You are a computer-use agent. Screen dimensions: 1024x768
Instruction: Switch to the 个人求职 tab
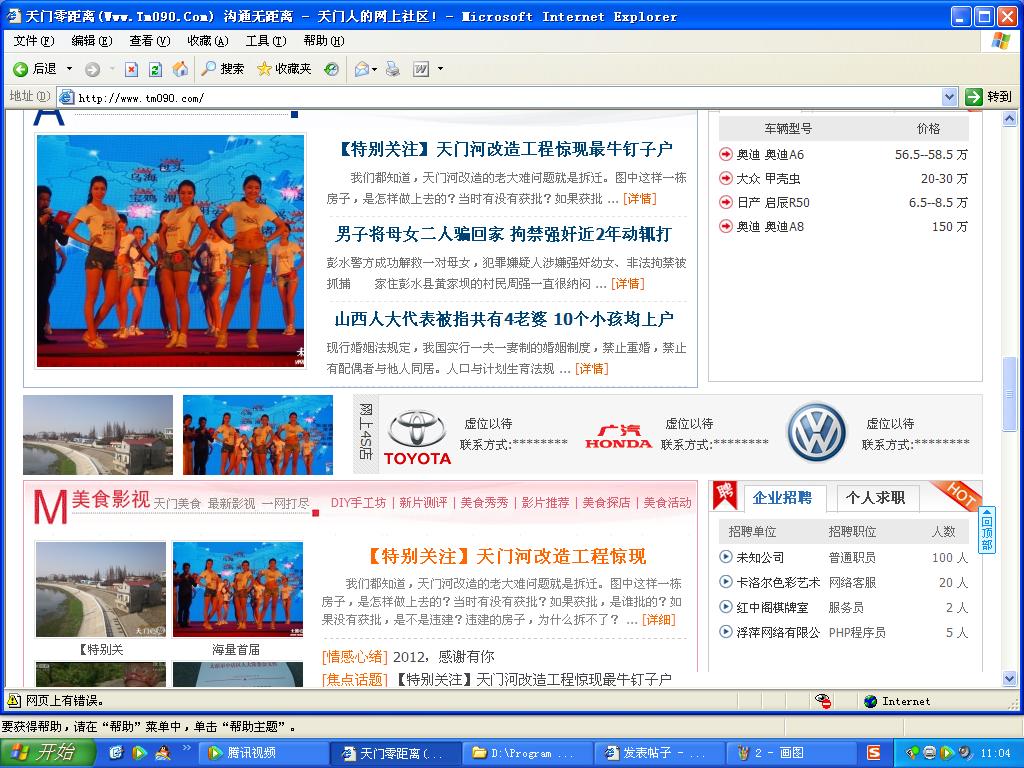[x=875, y=497]
